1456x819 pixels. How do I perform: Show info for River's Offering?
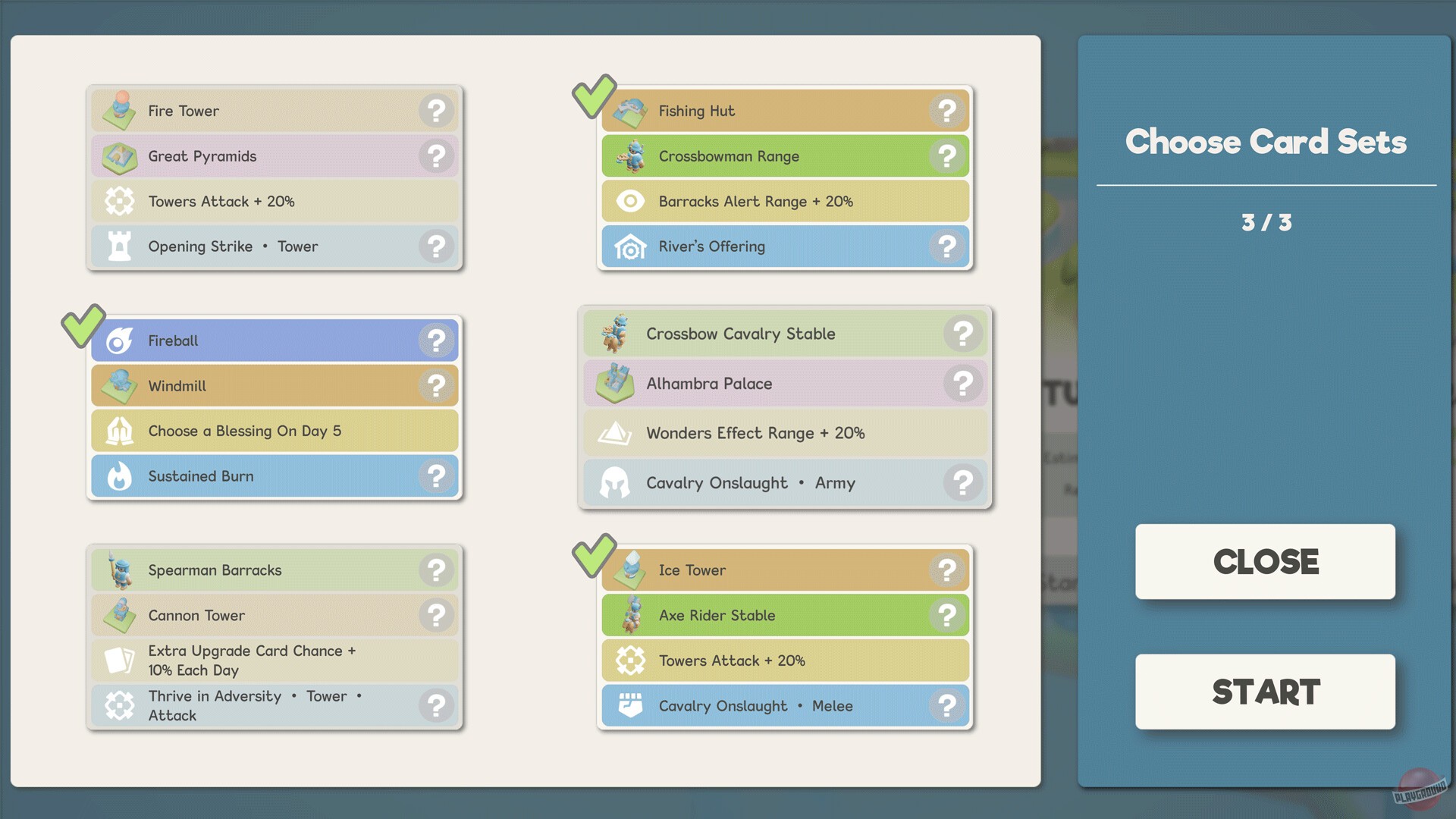(946, 246)
